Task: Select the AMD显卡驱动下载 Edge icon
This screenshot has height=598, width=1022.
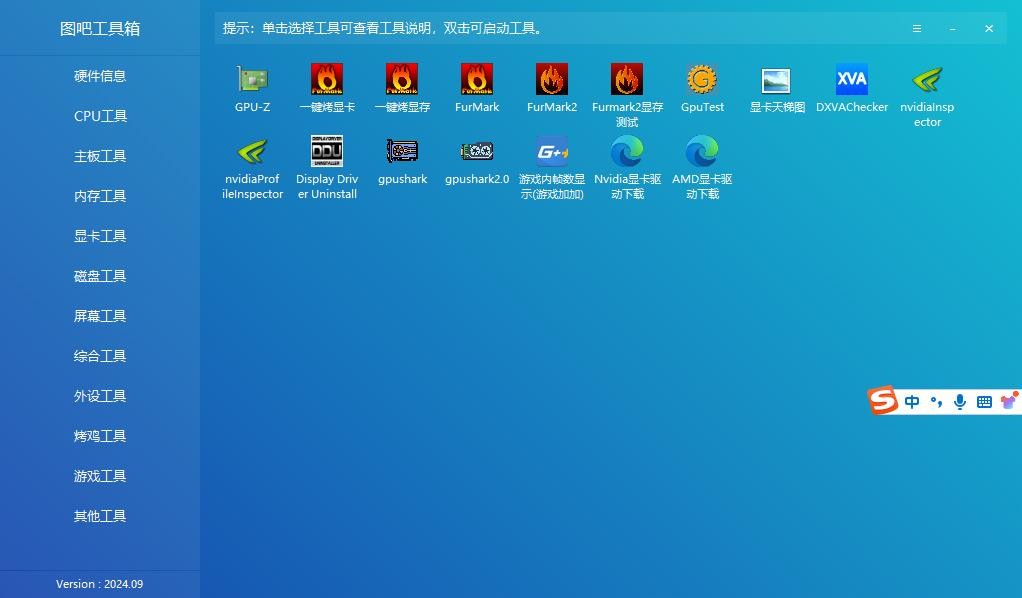Action: [x=702, y=151]
